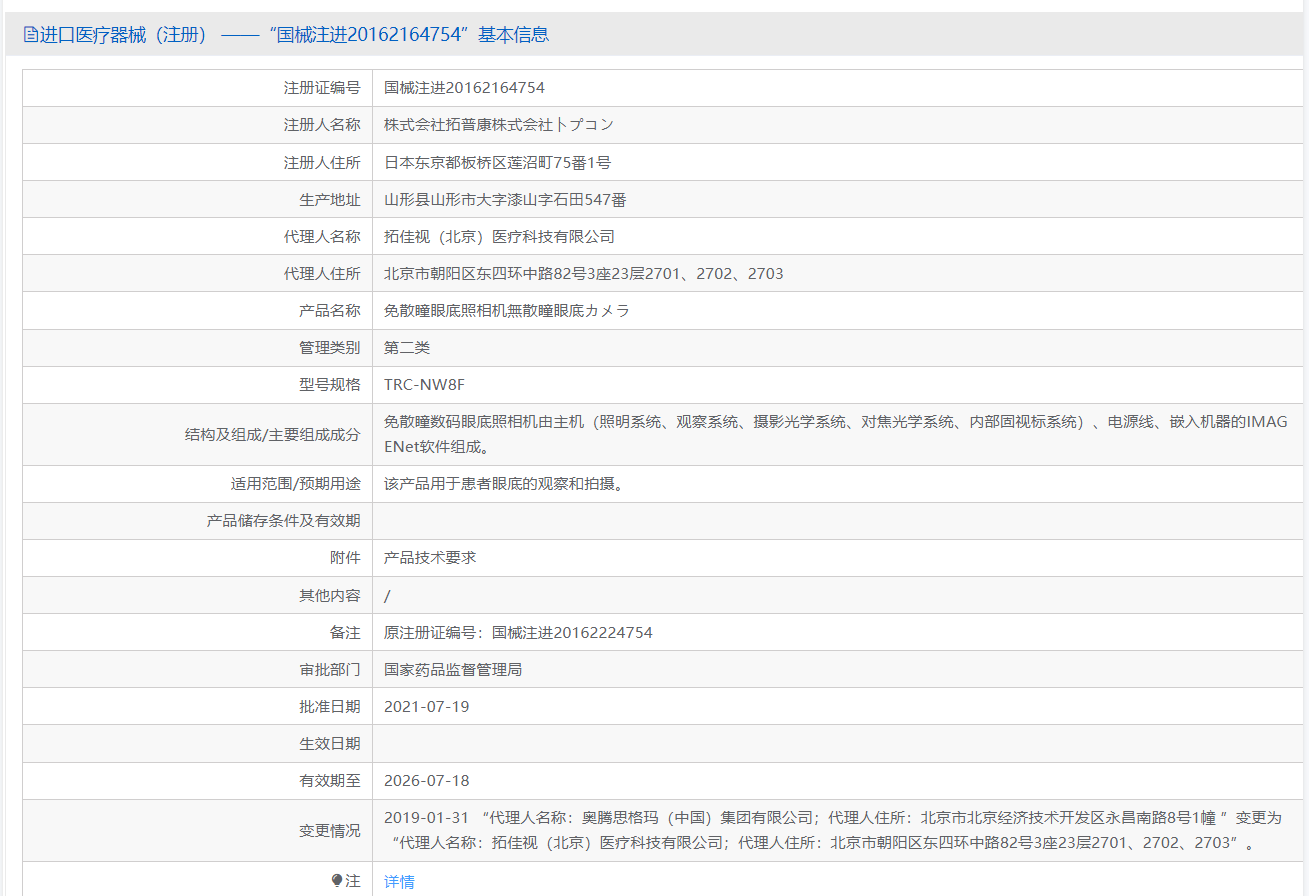Click the agent address 北京市朝阳区东四环中路82号 value
This screenshot has width=1309, height=896.
(x=583, y=274)
